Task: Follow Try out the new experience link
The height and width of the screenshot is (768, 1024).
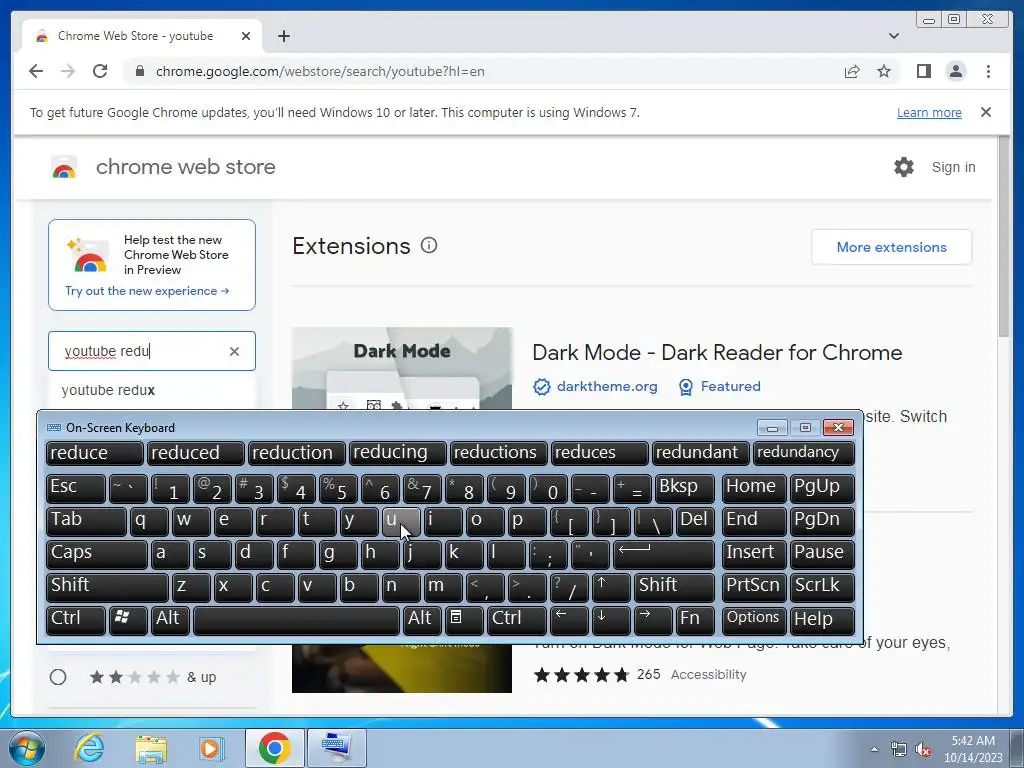Action: (x=147, y=291)
